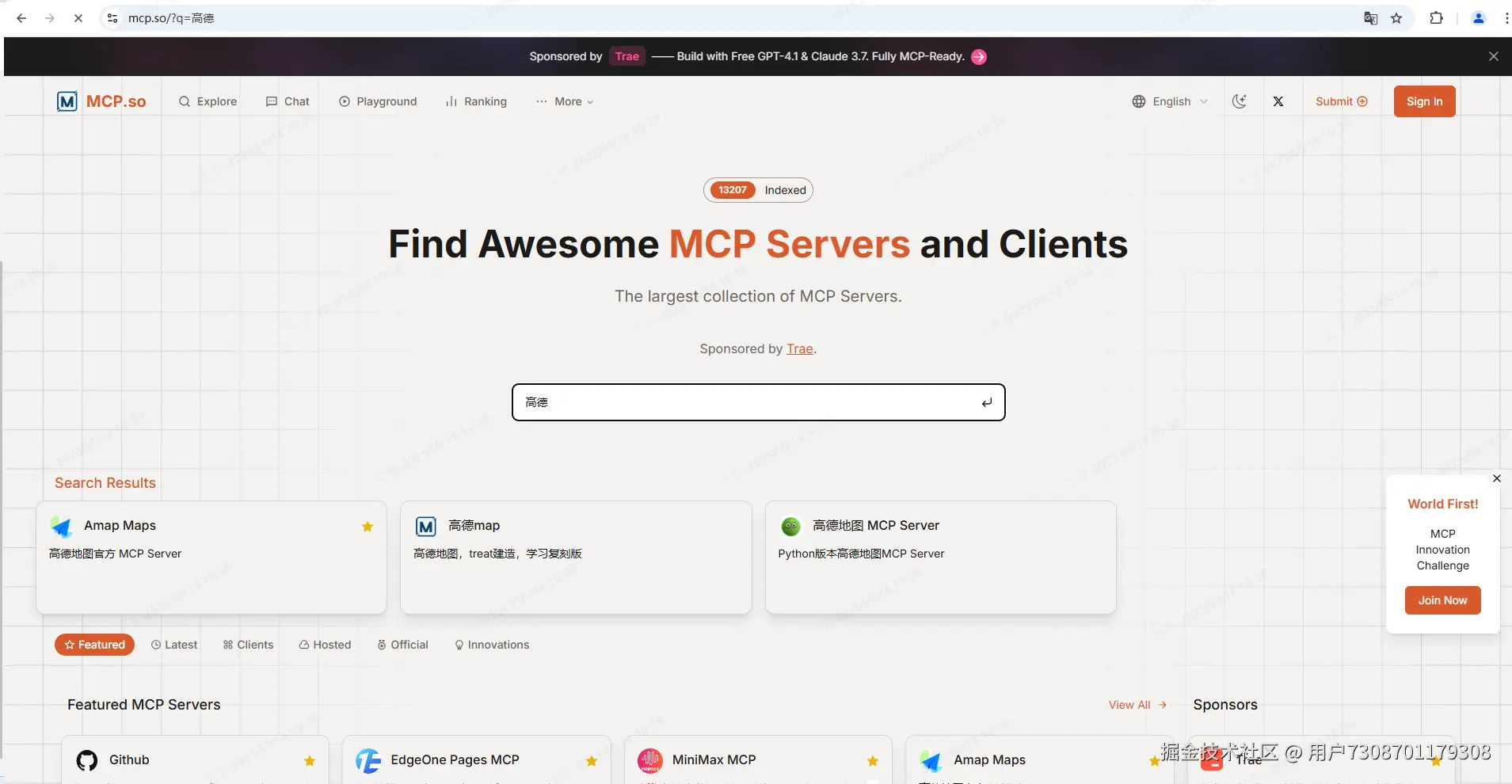Toggle dark mode moon icon
The width and height of the screenshot is (1512, 784).
point(1240,101)
